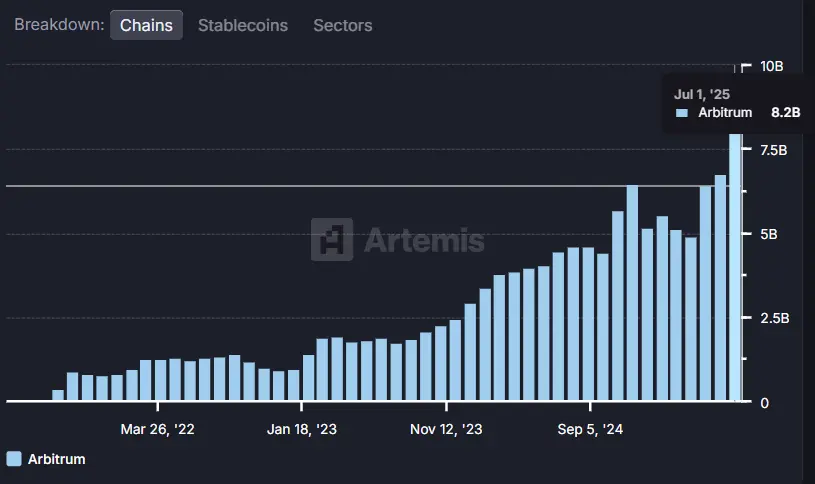815x484 pixels.
Task: Click the 8.2B value in tooltip
Action: click(x=785, y=112)
